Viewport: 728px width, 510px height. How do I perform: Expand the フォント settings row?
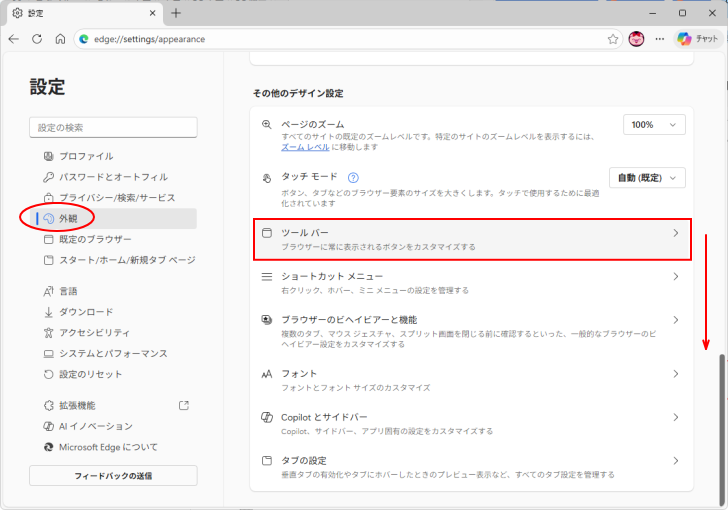pyautogui.click(x=472, y=380)
